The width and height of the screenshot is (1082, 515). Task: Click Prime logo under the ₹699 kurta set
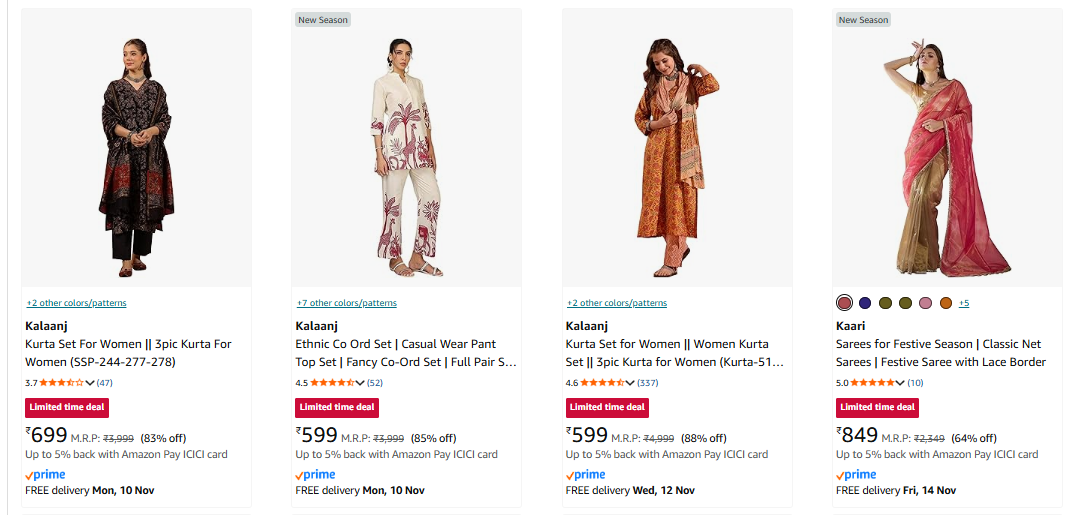pyautogui.click(x=45, y=474)
